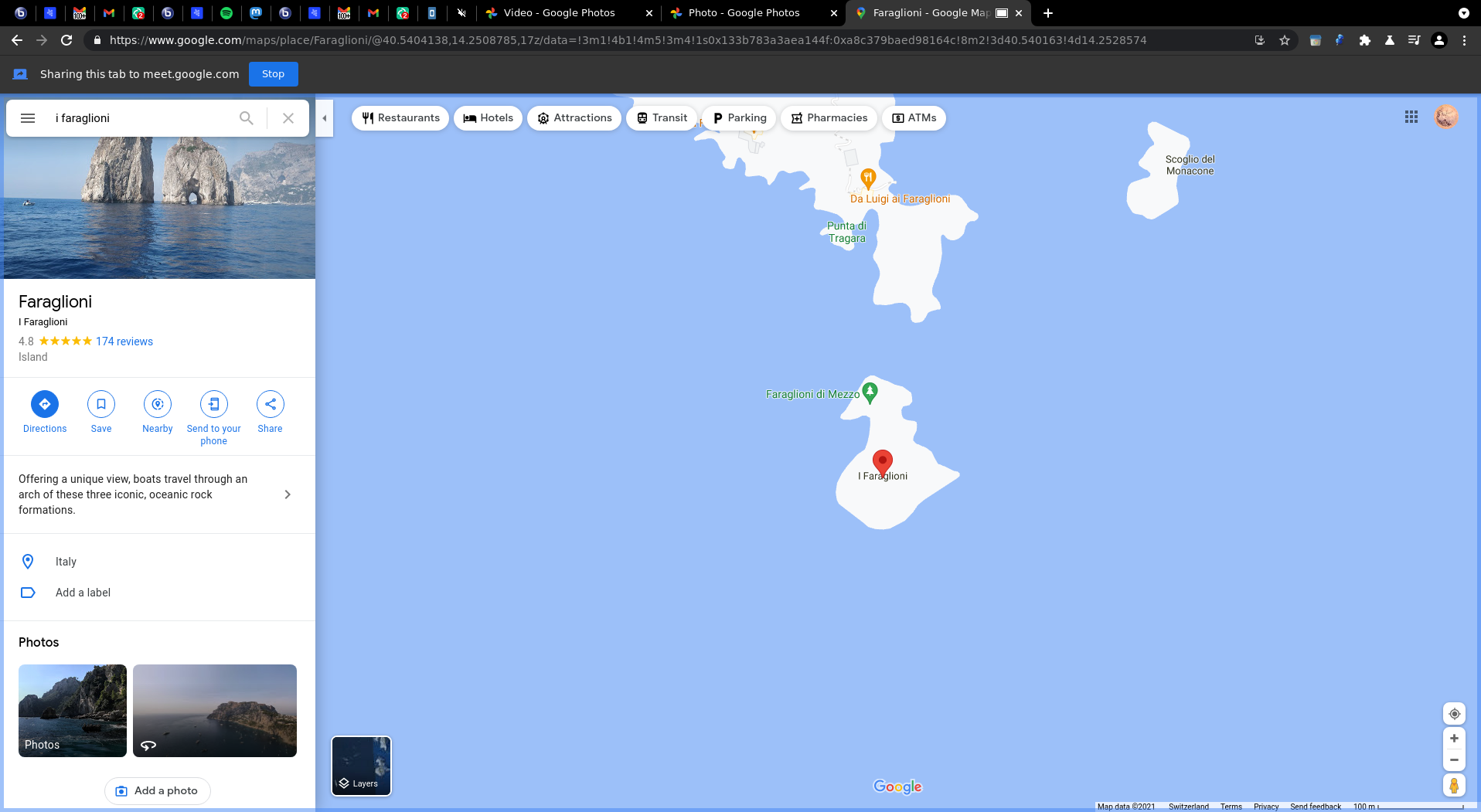The image size is (1481, 812).
Task: Filter map by Hotels
Action: pyautogui.click(x=488, y=118)
